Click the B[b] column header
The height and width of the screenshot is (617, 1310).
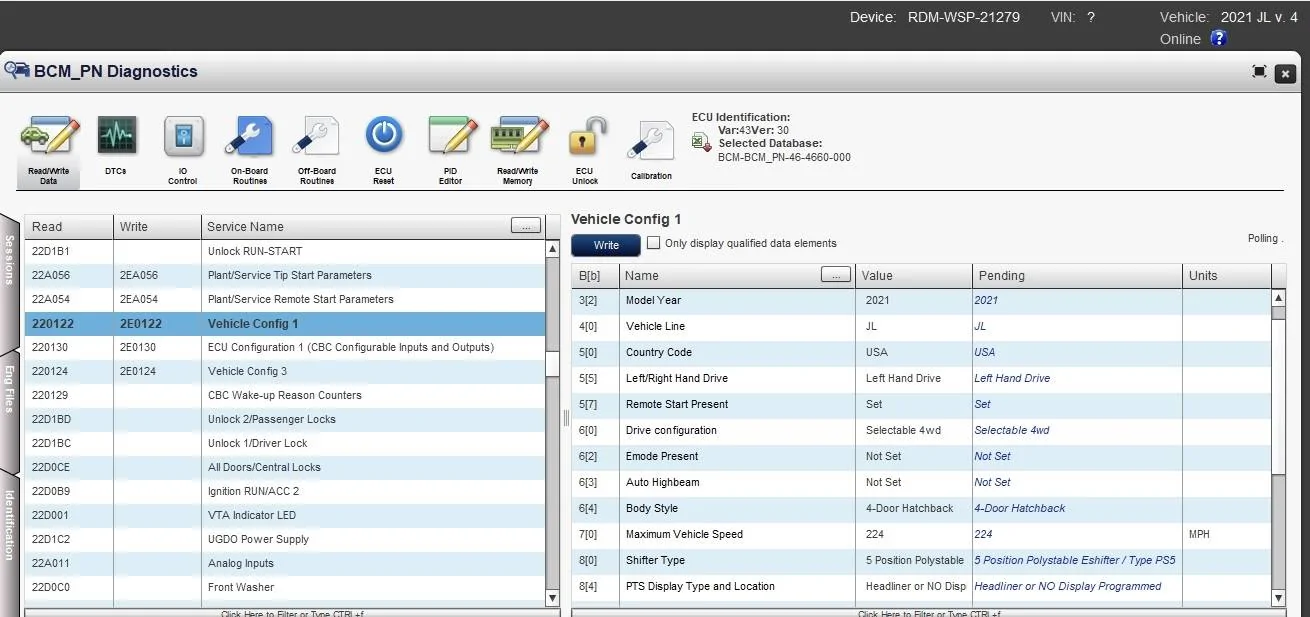coord(595,276)
